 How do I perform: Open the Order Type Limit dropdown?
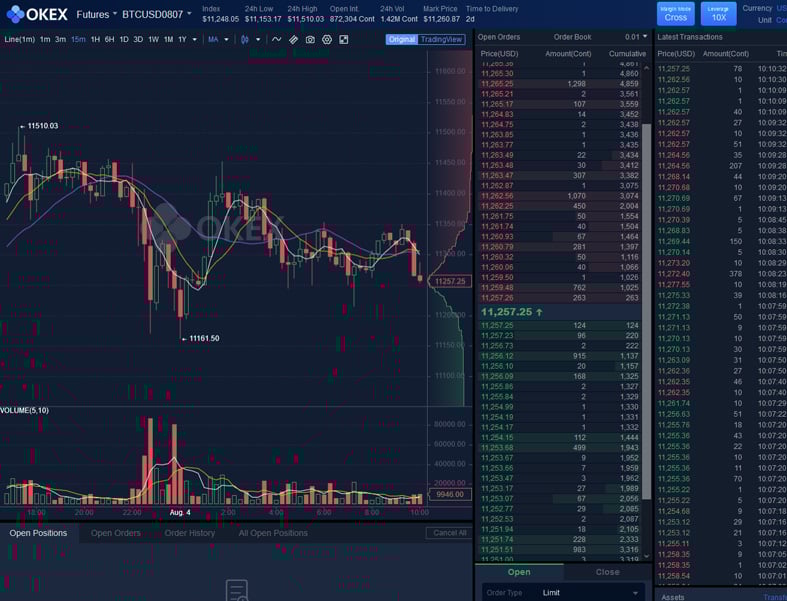pyautogui.click(x=563, y=593)
